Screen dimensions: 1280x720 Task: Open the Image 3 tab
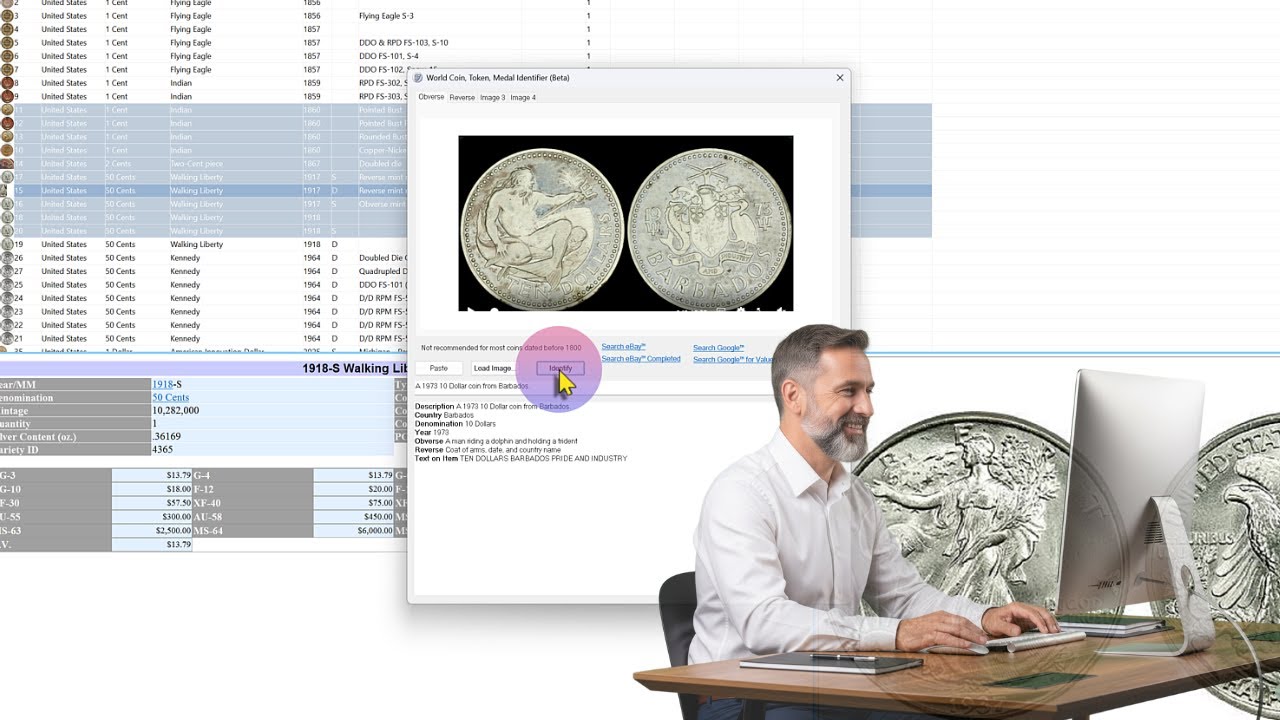coord(492,97)
